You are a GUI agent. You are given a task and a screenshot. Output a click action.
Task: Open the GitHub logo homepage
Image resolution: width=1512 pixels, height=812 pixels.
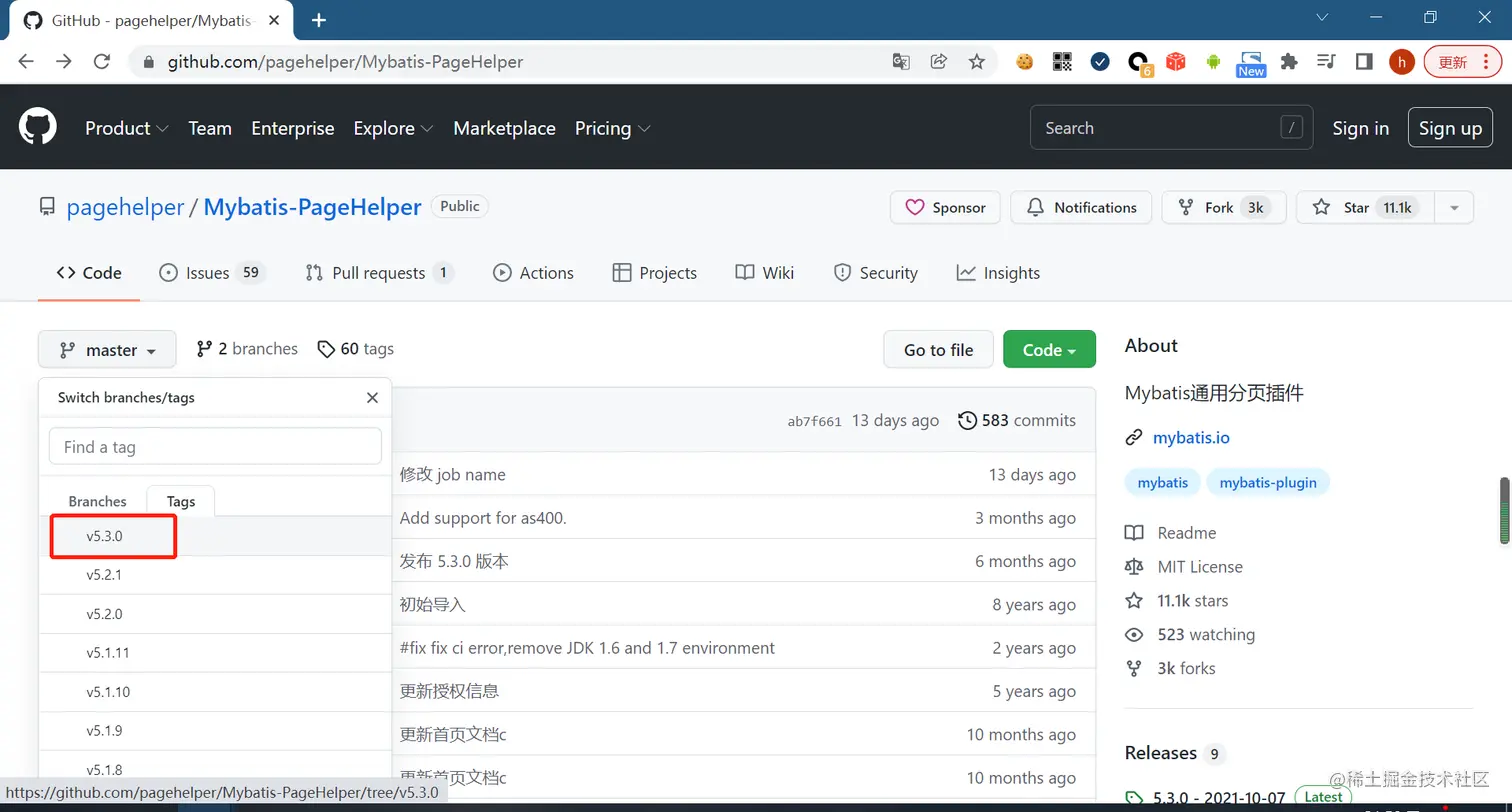(x=38, y=127)
